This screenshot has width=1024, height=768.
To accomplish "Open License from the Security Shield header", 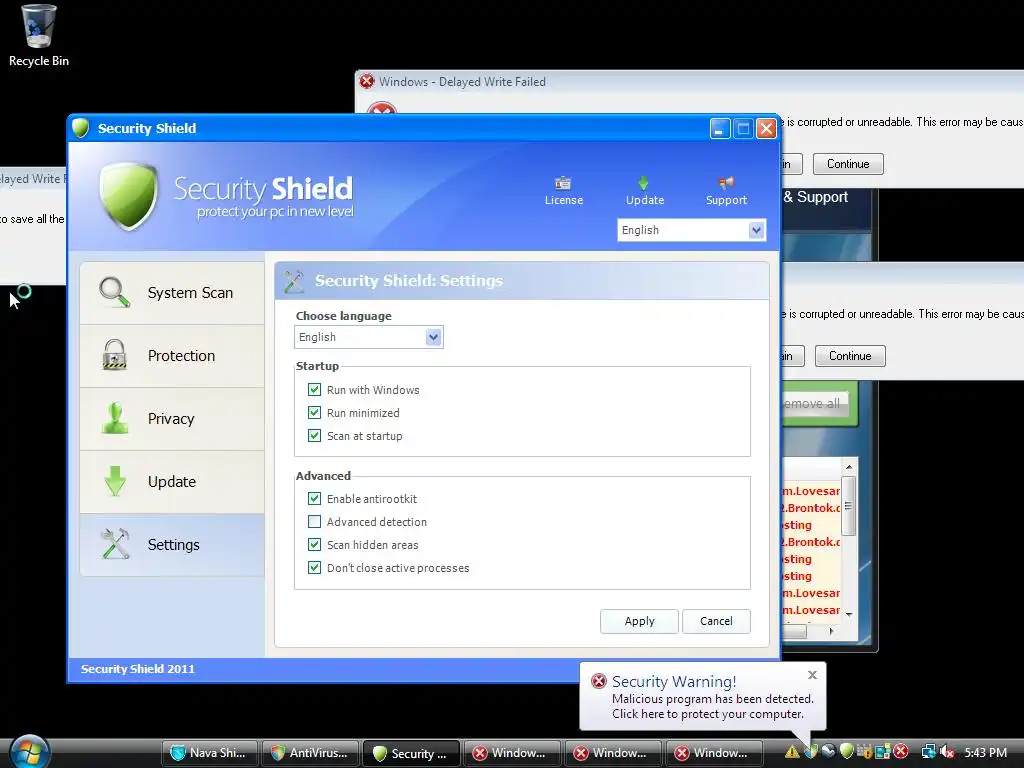I will (x=564, y=191).
